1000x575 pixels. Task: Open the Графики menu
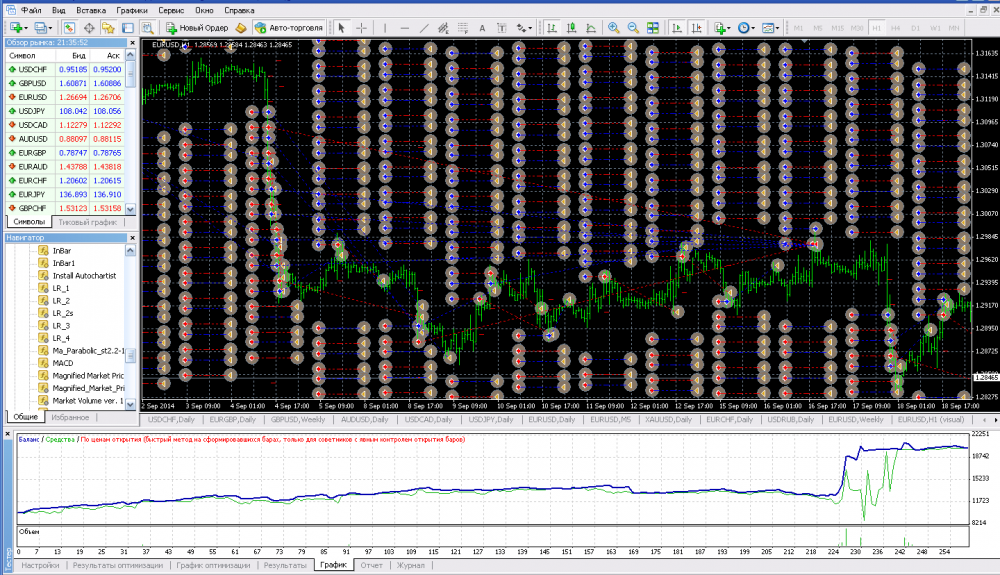(132, 10)
